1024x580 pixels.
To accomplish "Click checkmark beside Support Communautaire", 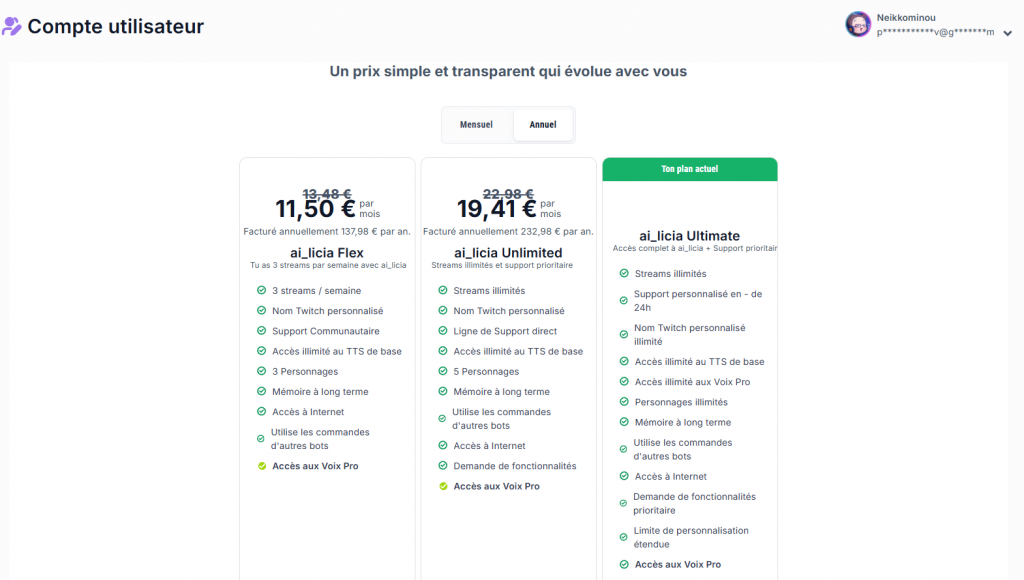I will coord(261,331).
